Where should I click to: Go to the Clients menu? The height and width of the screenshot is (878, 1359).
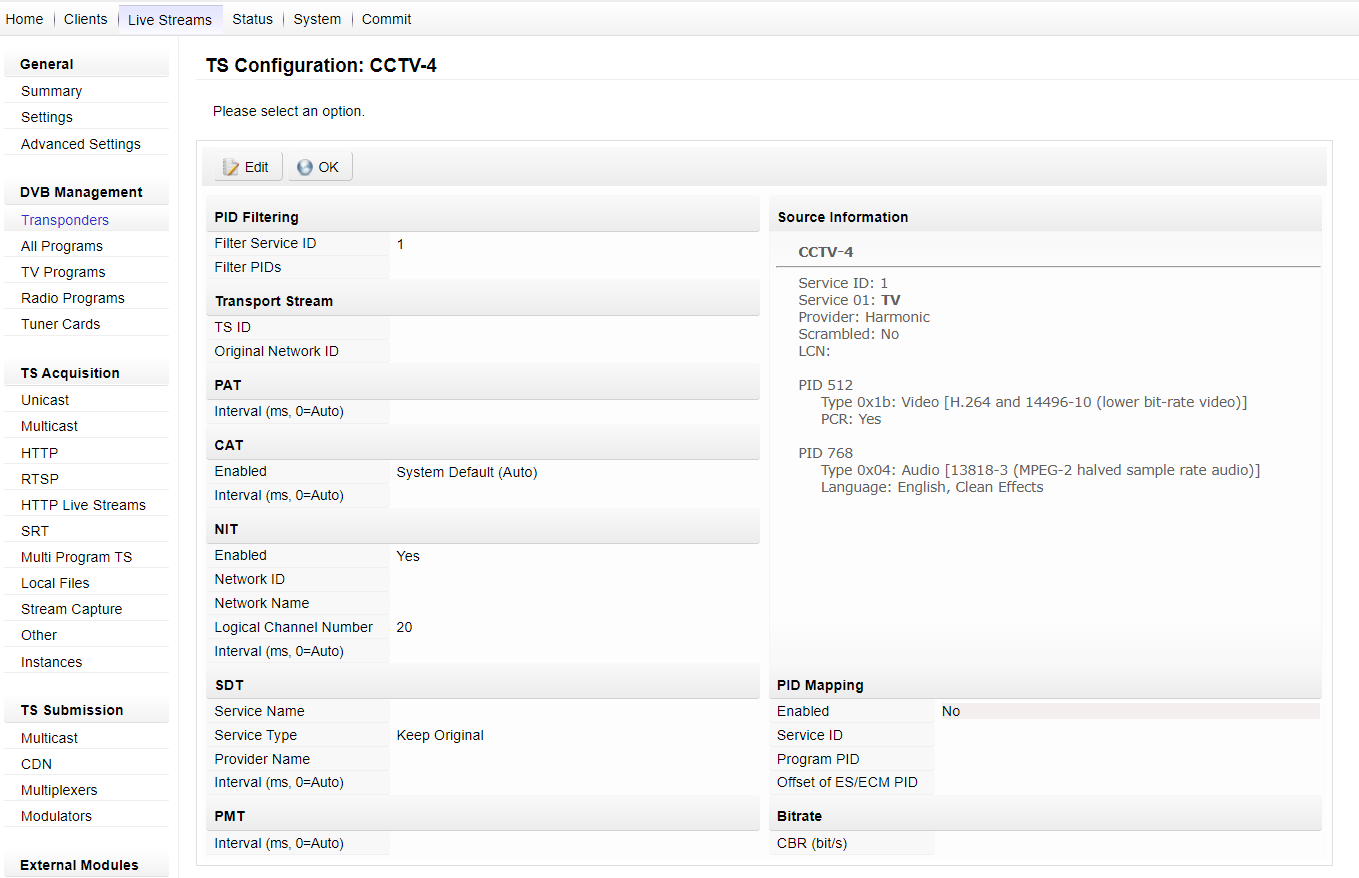click(85, 19)
